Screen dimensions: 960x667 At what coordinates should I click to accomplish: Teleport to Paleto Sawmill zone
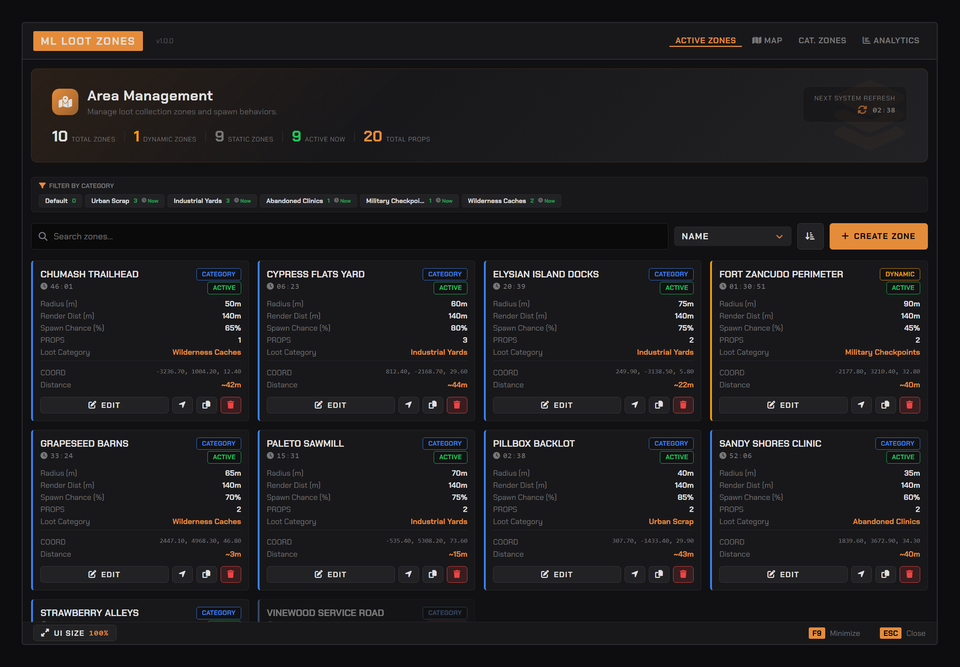click(408, 574)
